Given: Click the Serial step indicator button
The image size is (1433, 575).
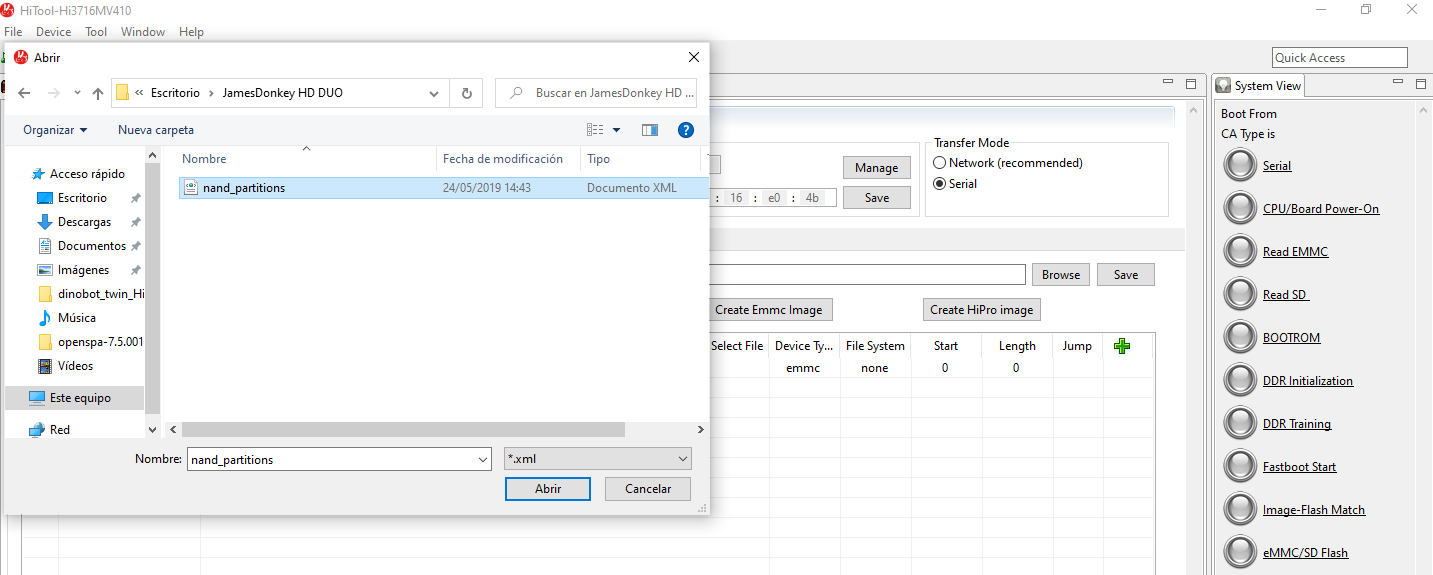Looking at the screenshot, I should click(1240, 166).
